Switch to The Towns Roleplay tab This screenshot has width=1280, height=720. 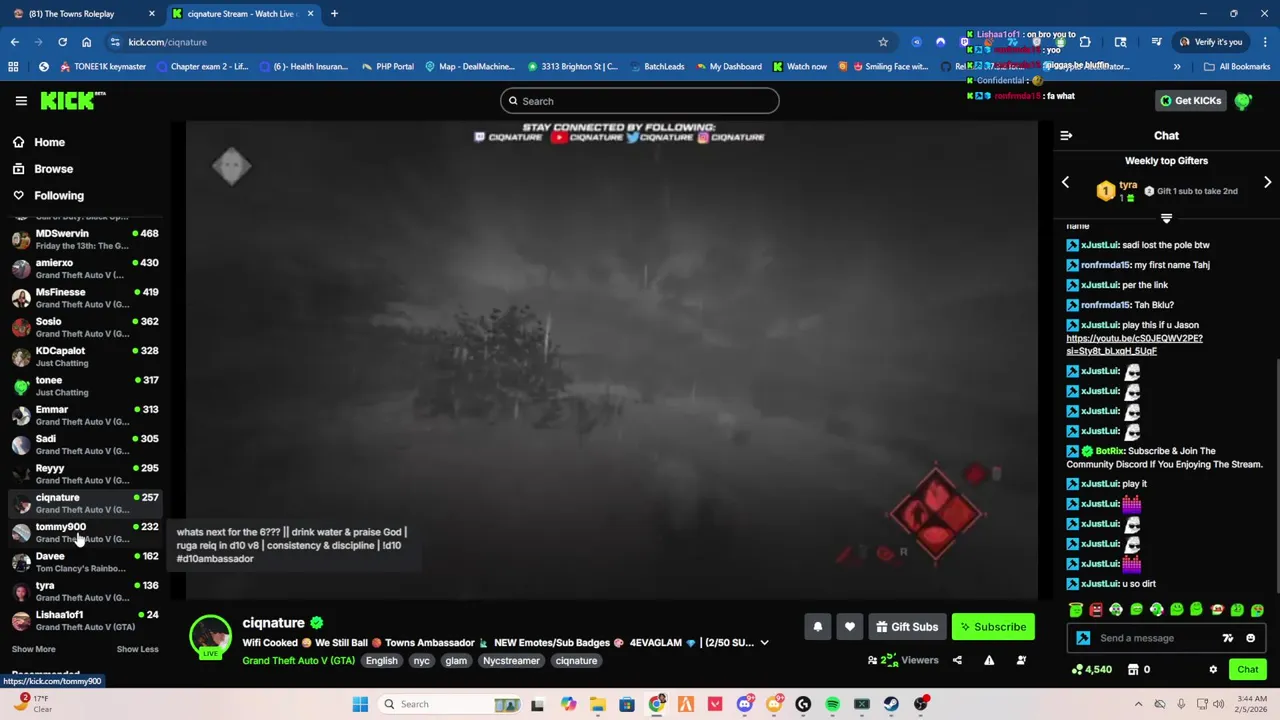click(84, 14)
